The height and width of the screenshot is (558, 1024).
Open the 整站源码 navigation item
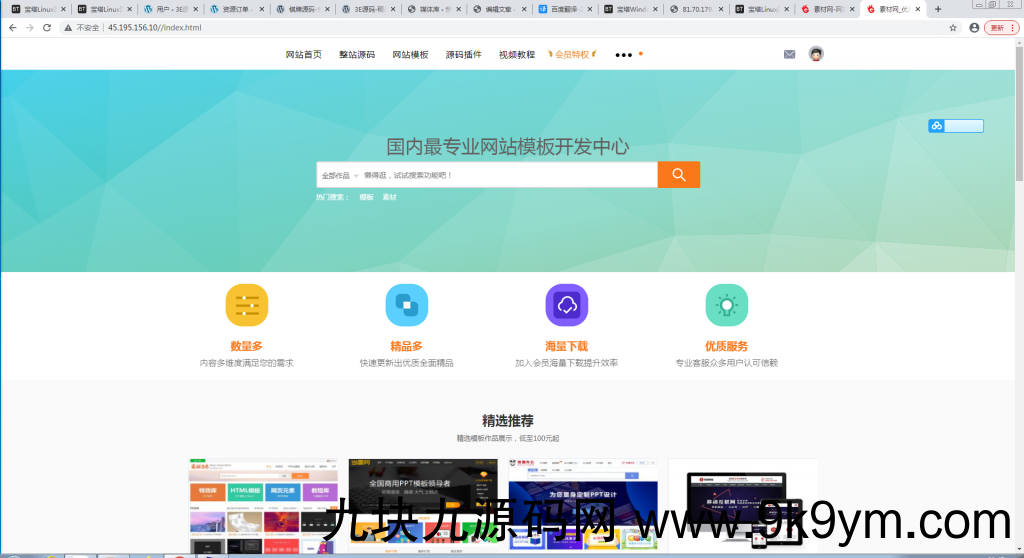(357, 55)
